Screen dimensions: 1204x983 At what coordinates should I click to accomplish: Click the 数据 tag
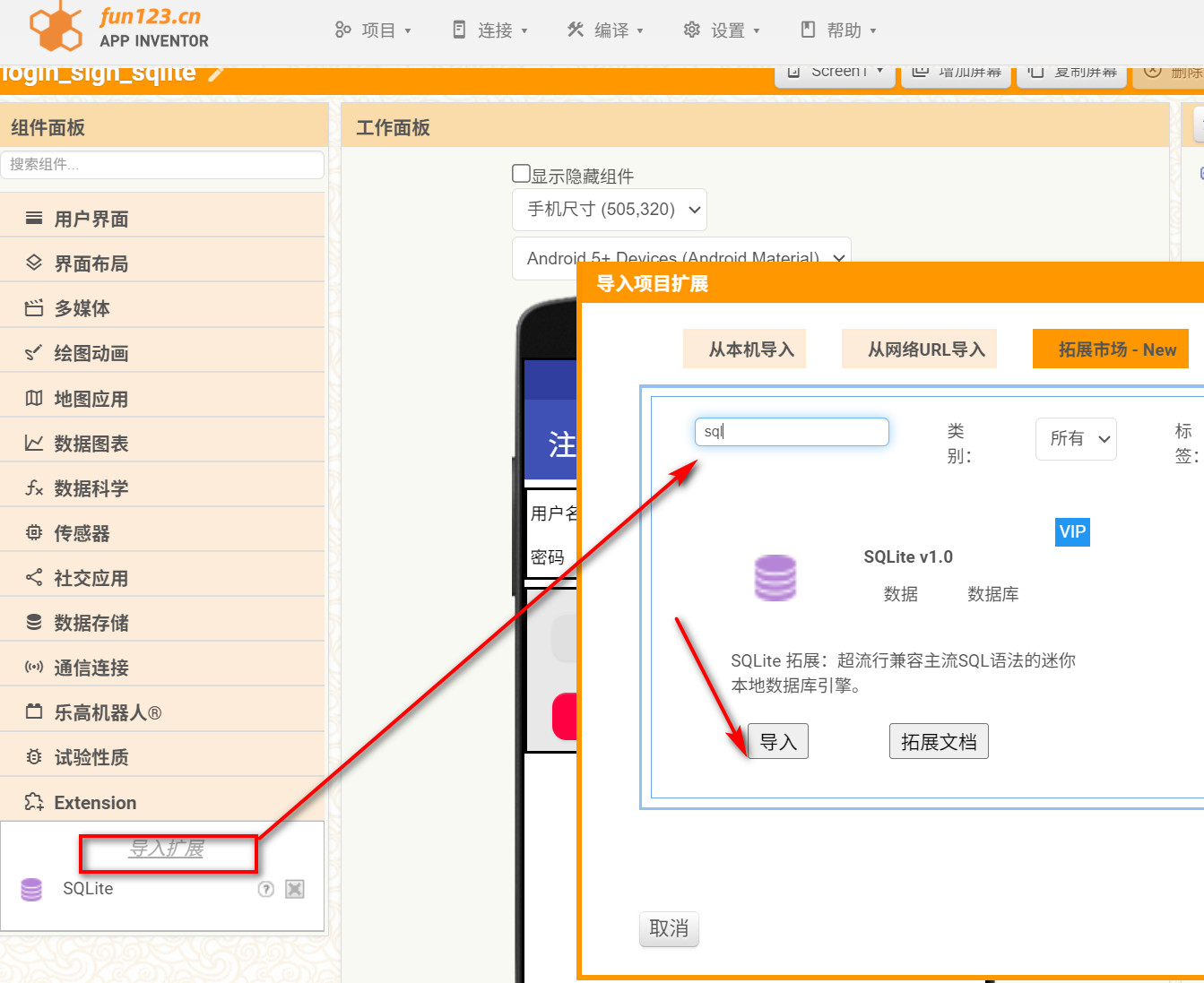click(x=900, y=594)
